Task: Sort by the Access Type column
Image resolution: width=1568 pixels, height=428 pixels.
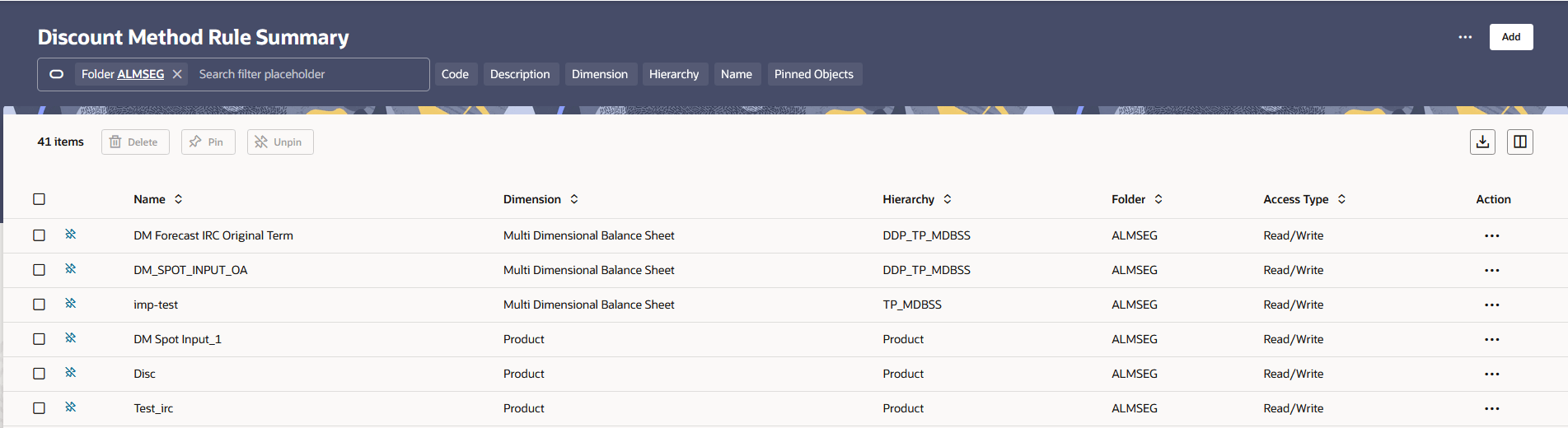Action: [x=1341, y=199]
